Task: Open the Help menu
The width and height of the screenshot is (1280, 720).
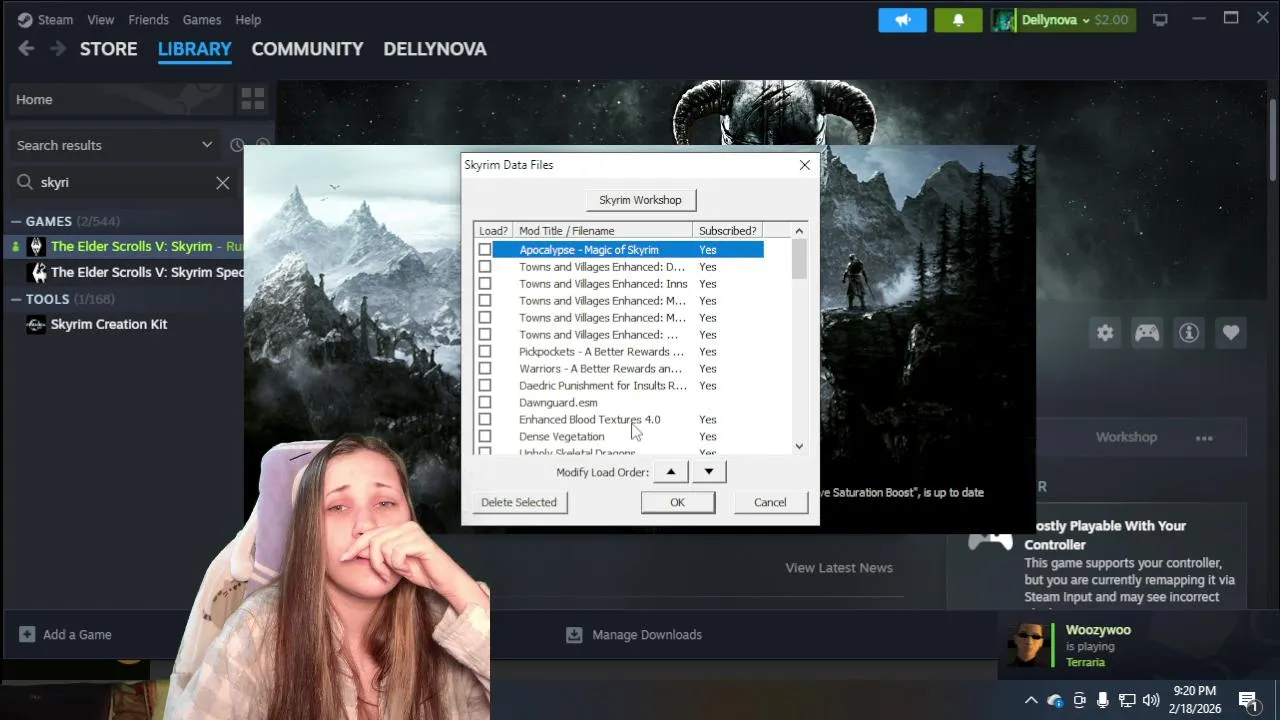Action: tap(248, 19)
